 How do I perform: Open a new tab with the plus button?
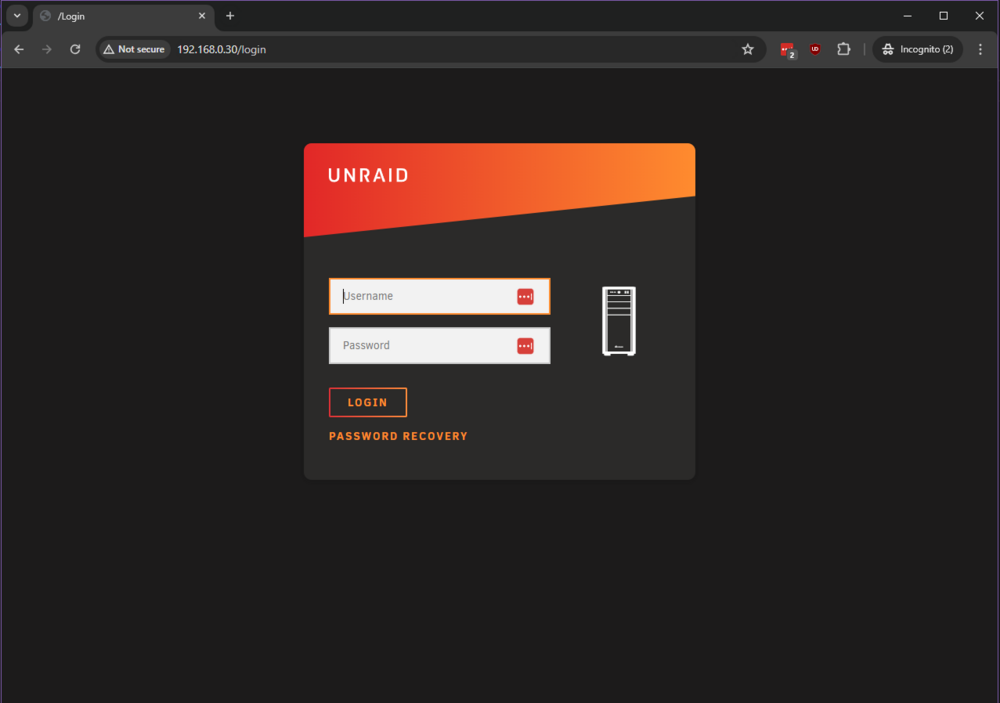(230, 16)
